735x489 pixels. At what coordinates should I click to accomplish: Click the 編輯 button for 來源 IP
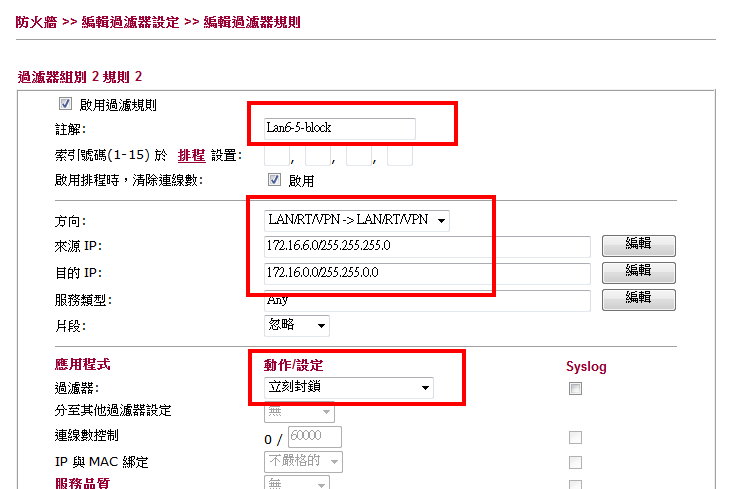[638, 246]
